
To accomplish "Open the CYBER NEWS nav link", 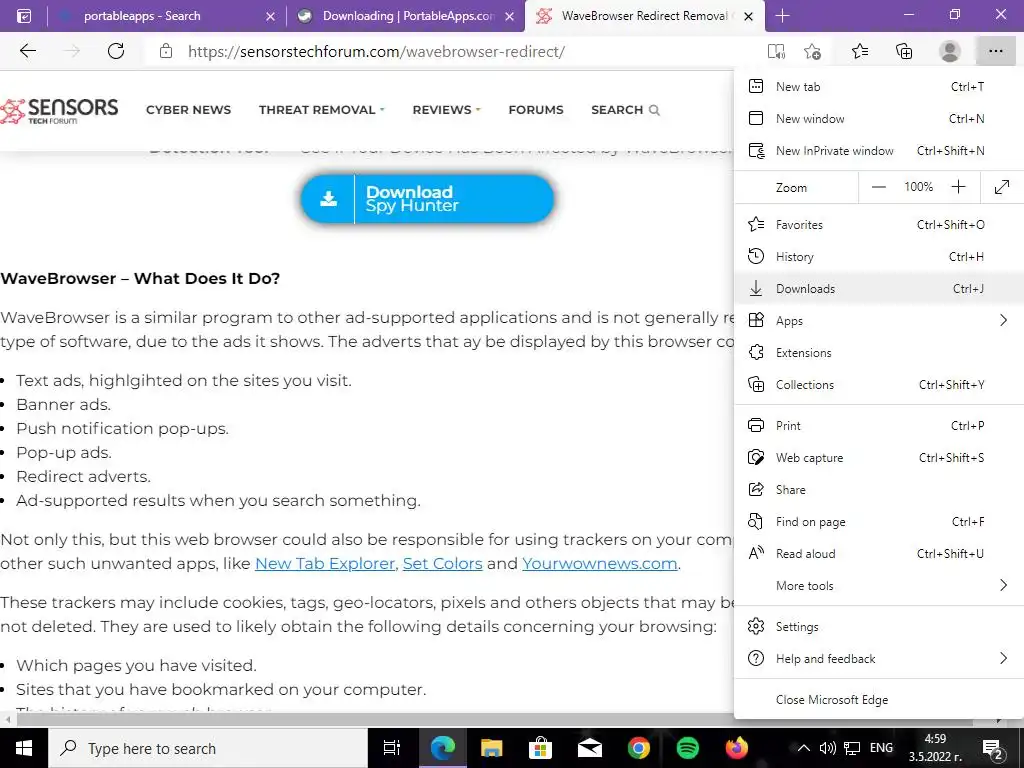I will (188, 110).
